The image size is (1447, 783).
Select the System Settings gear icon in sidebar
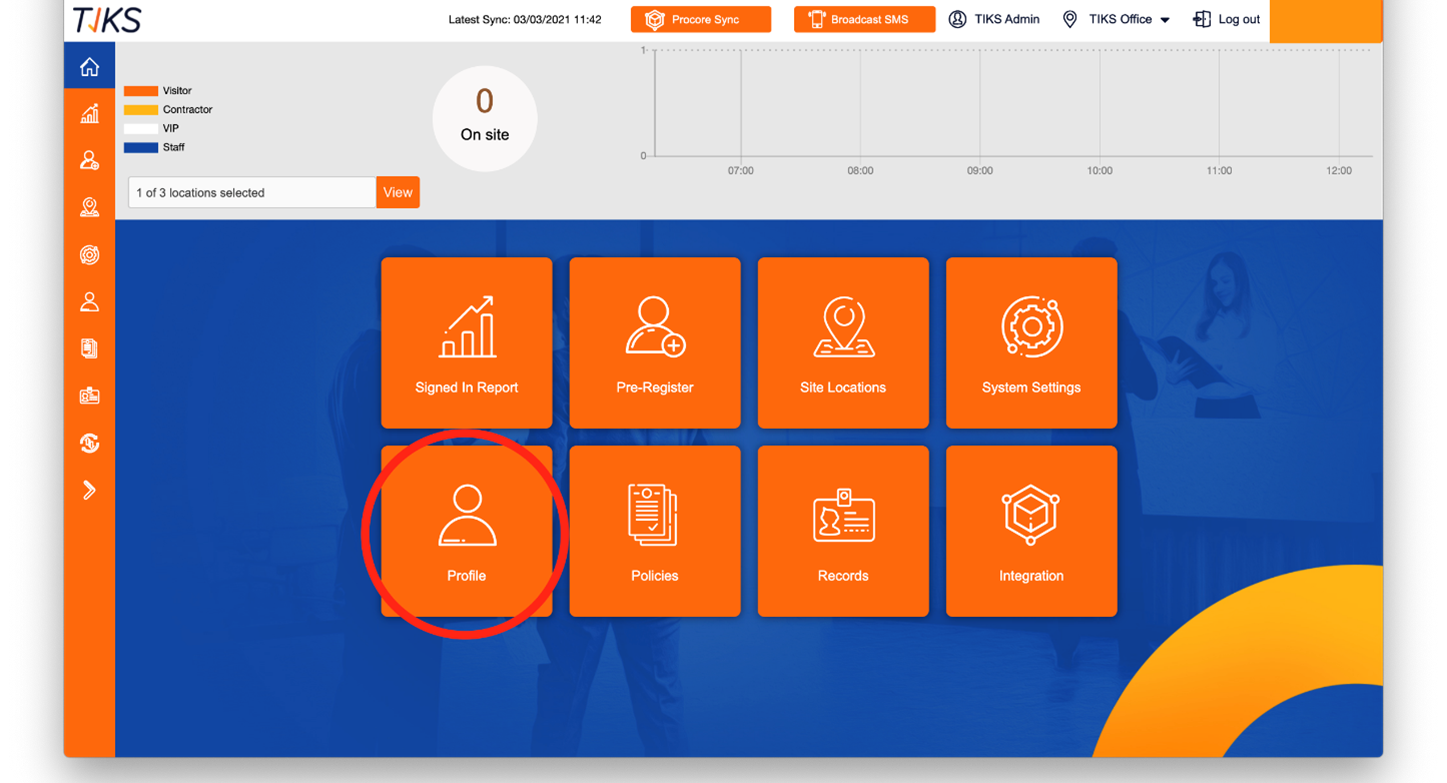(89, 254)
